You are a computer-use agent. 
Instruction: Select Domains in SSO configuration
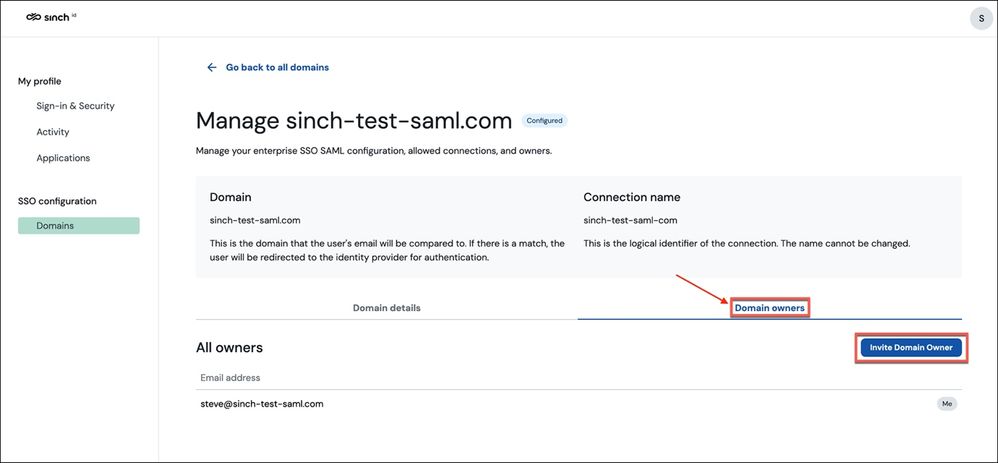pyautogui.click(x=78, y=225)
